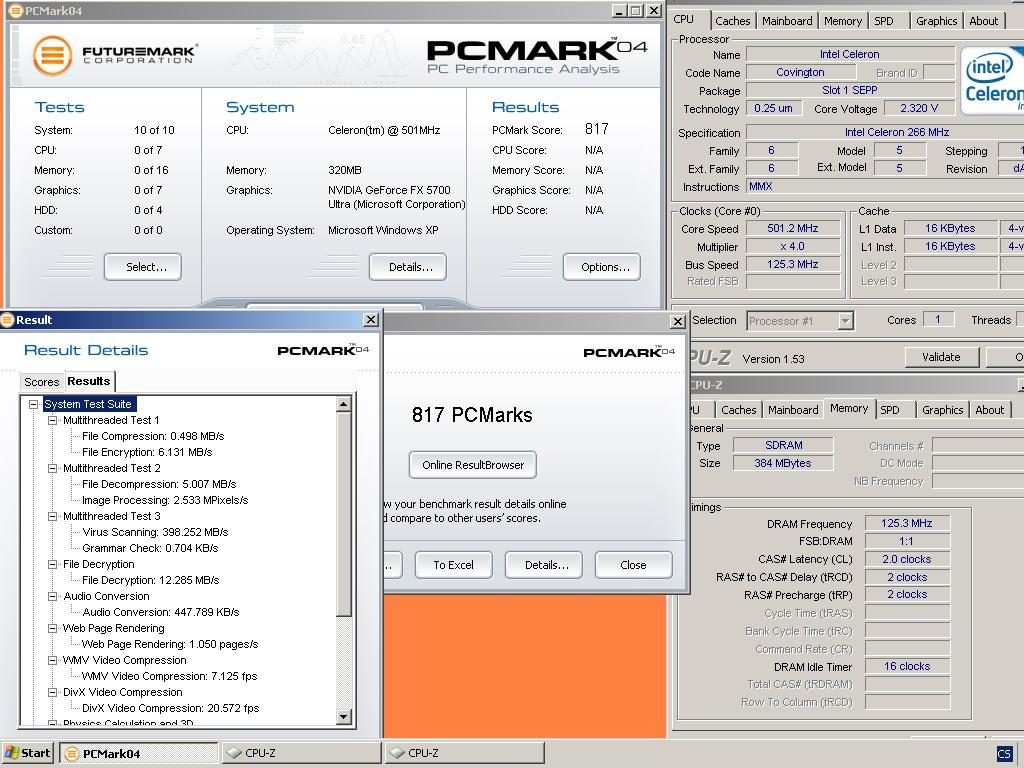Click the CS language tray indicator

(x=1004, y=754)
